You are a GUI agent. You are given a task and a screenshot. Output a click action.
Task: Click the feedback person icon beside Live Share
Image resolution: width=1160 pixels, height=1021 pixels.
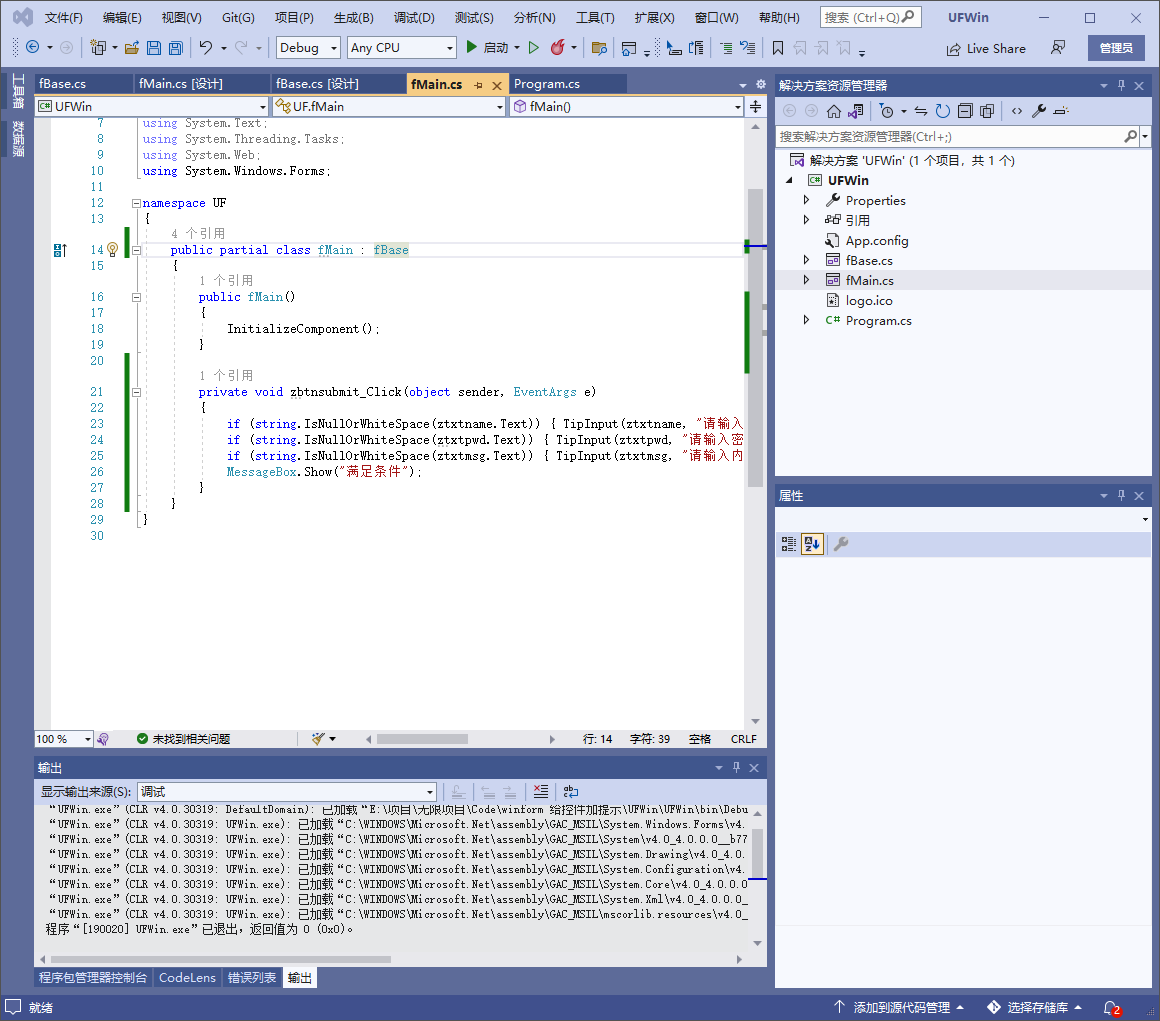1058,48
